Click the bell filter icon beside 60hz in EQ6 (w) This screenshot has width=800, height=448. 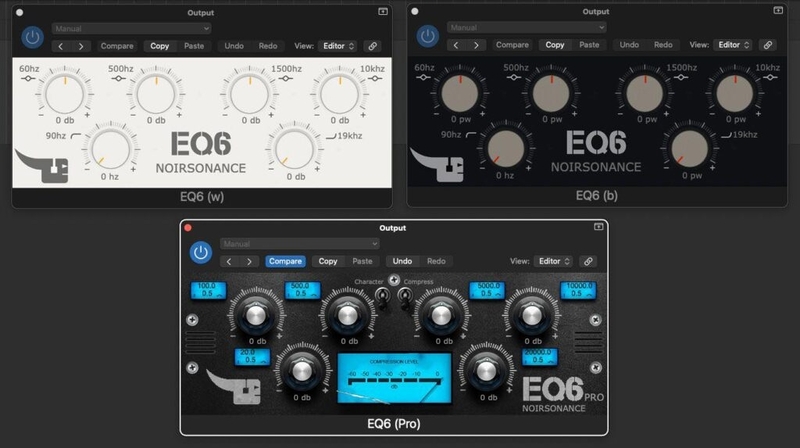coord(29,79)
